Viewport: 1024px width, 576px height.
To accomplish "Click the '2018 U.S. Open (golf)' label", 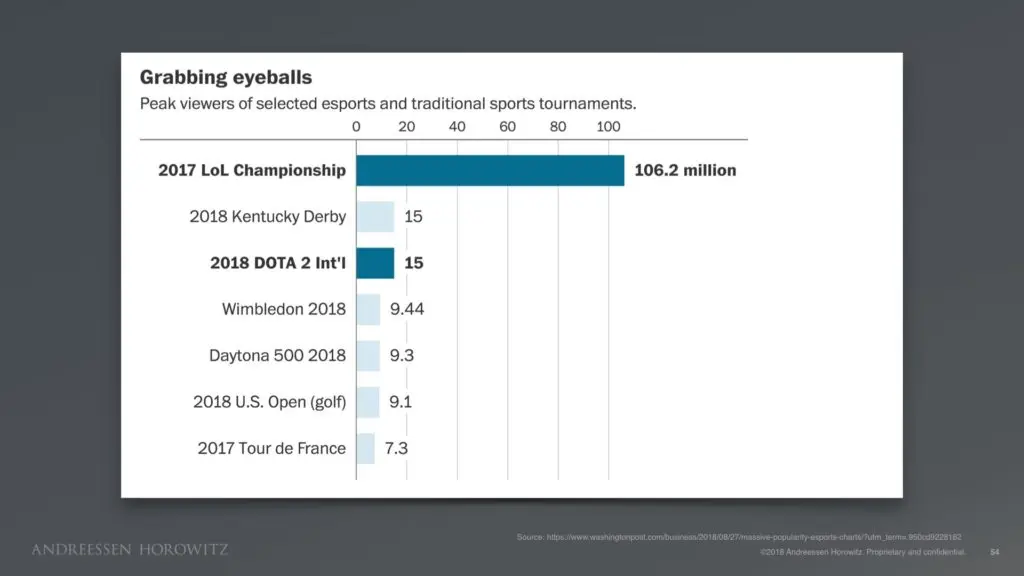I will tap(270, 402).
